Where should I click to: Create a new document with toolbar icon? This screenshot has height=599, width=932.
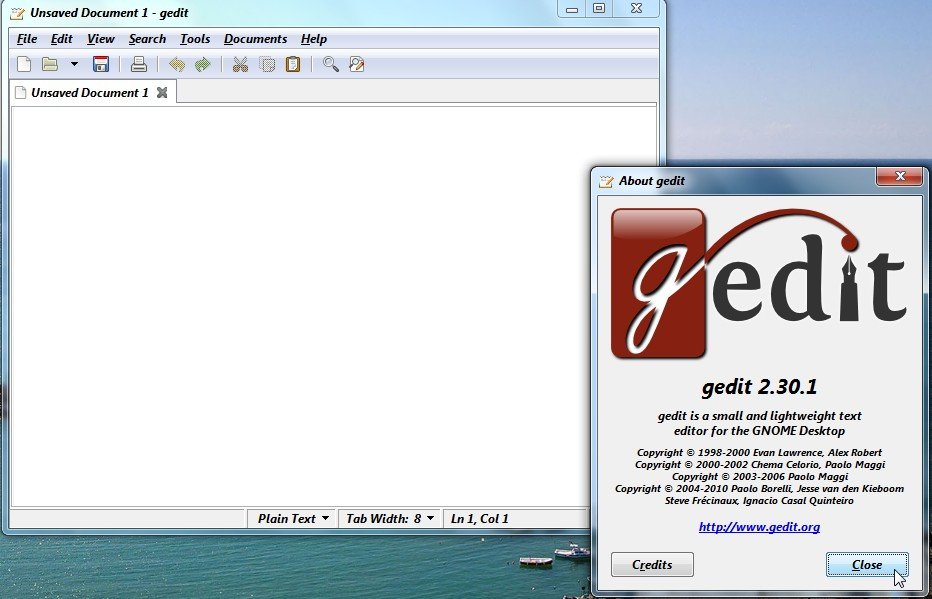pyautogui.click(x=24, y=64)
